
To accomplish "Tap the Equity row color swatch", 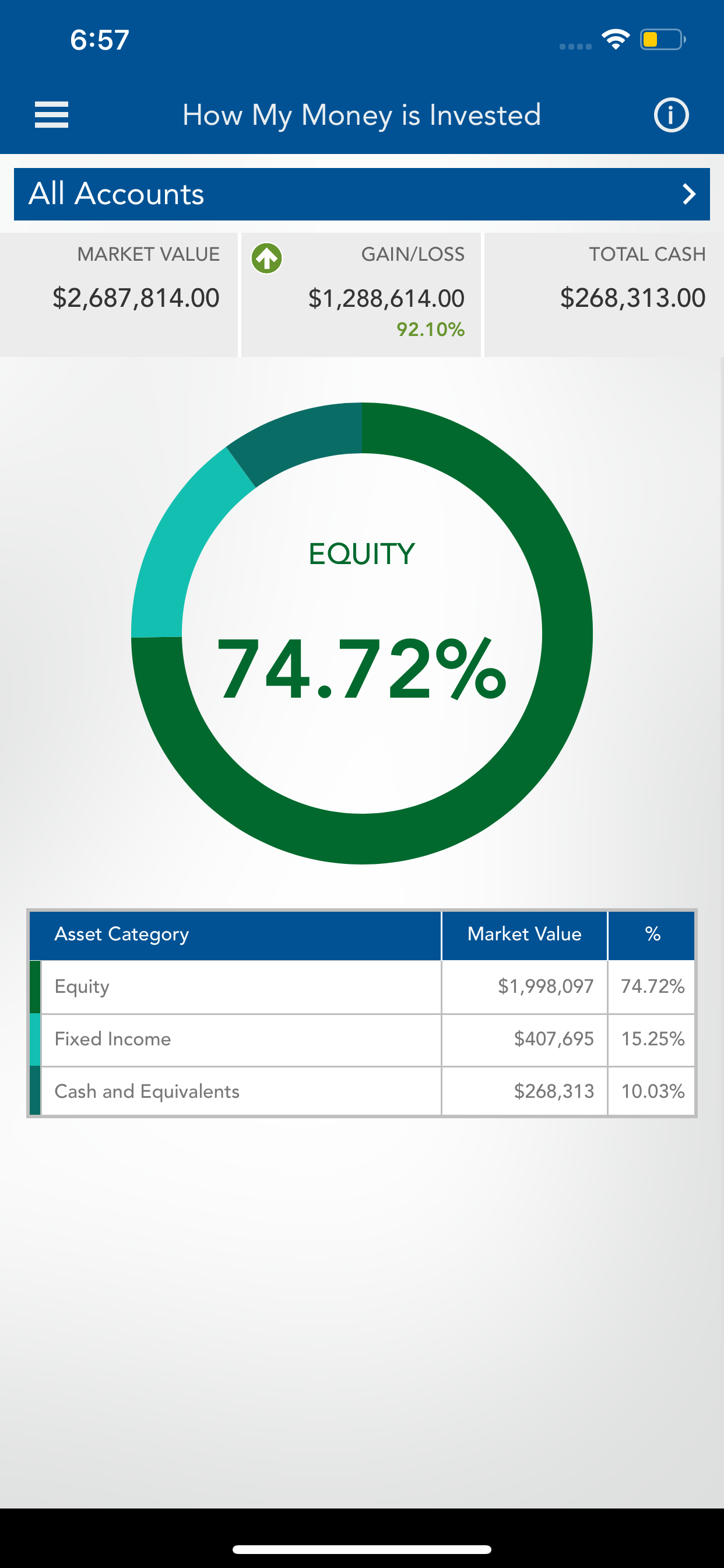I will pos(36,986).
